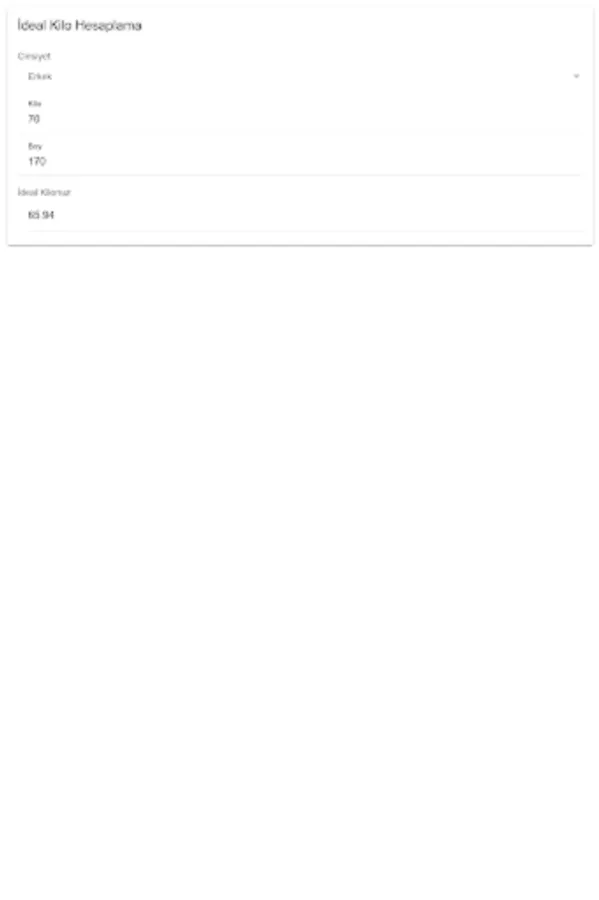Screen dimensions: 599x900
Task: Click the underline beneath the Kilo field
Action: [304, 134]
